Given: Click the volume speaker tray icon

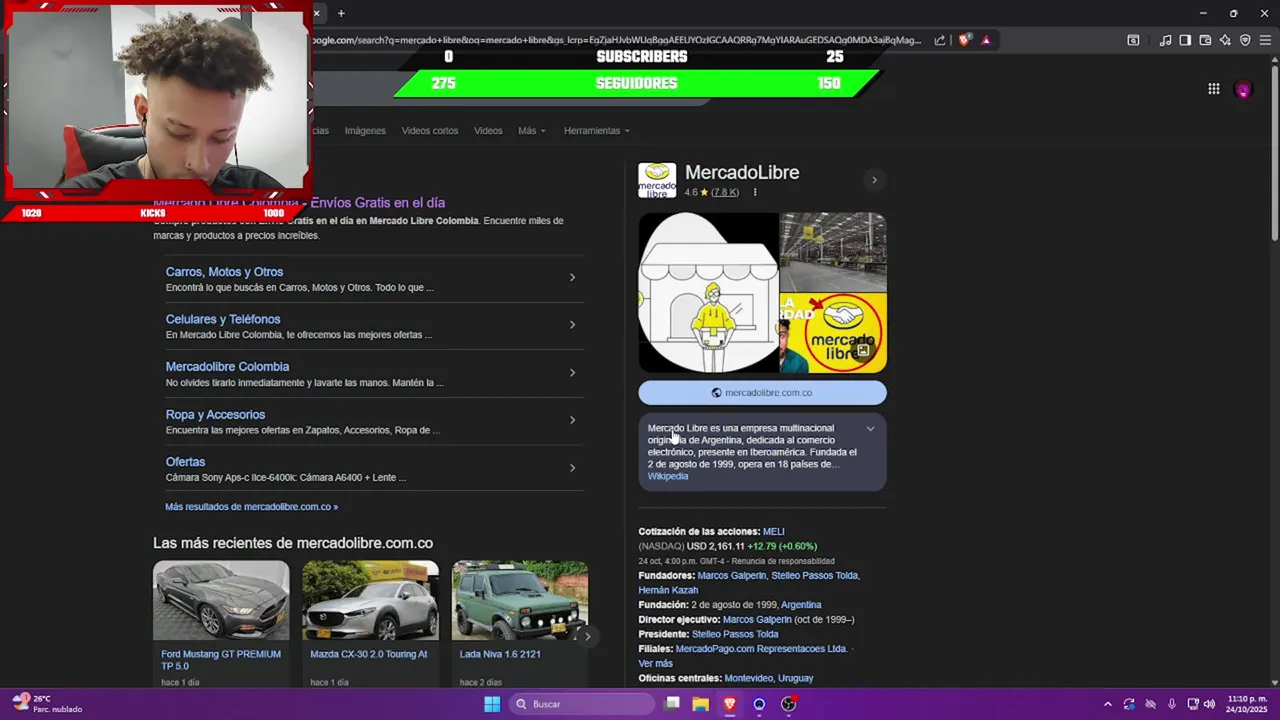Looking at the screenshot, I should point(1209,704).
